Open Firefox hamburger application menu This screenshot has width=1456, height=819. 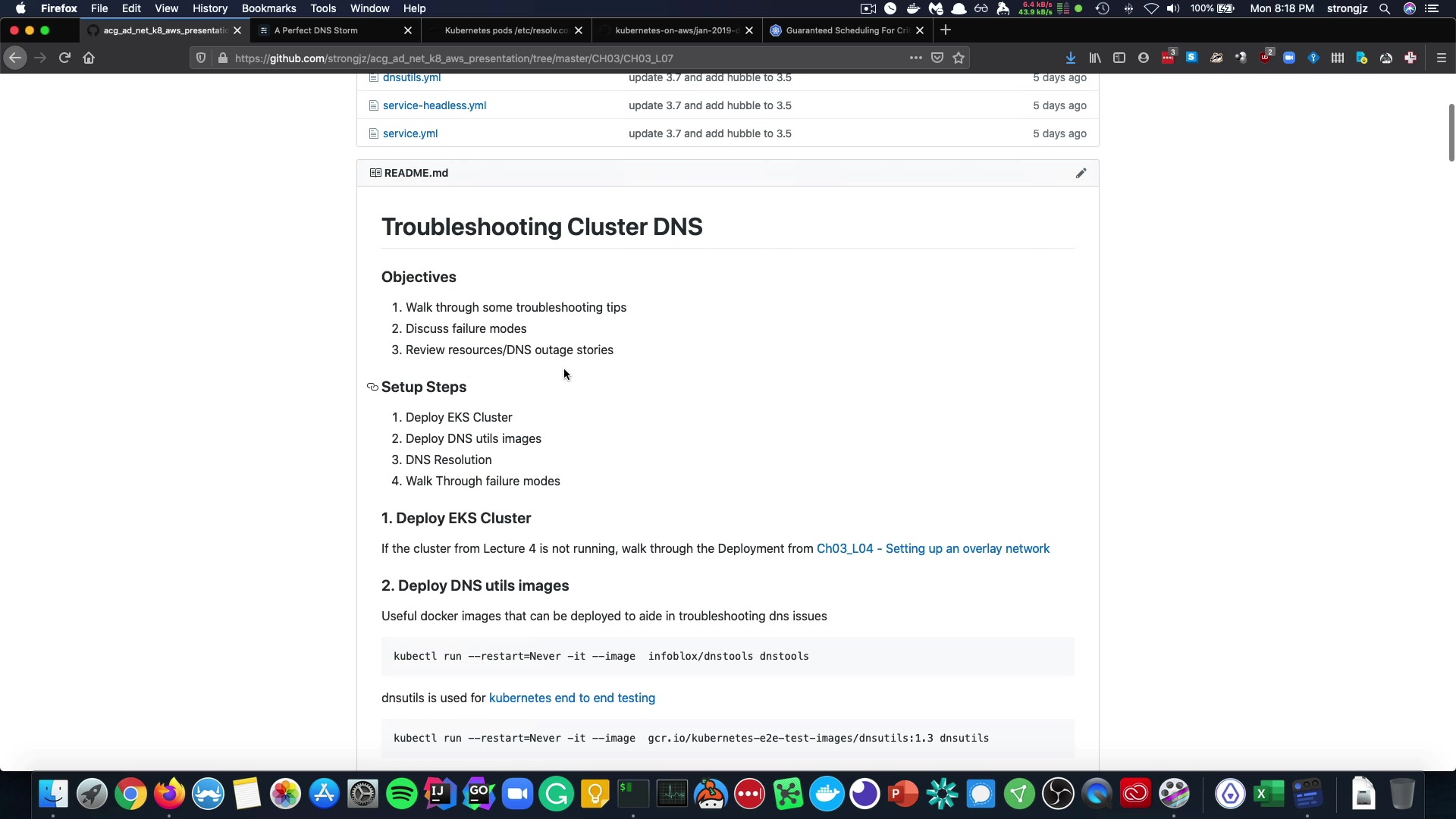(x=1441, y=58)
